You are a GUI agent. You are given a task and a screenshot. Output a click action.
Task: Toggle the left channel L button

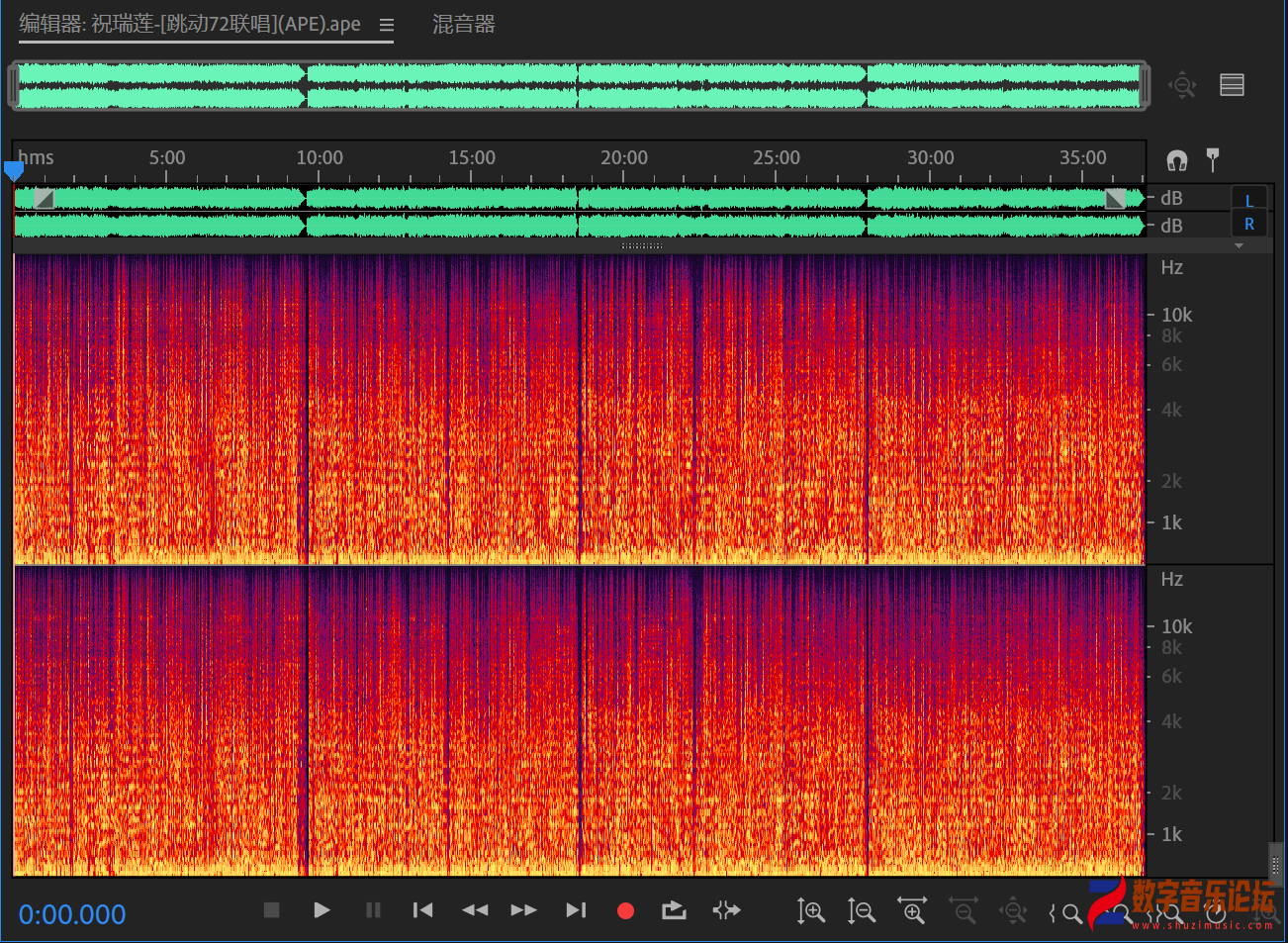(1248, 201)
